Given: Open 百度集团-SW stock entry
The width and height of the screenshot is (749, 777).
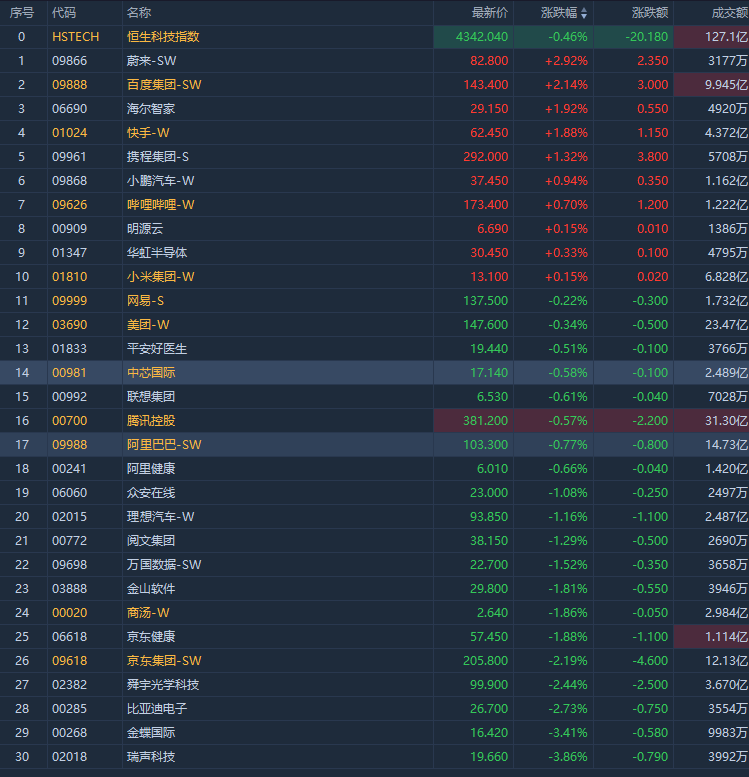Looking at the screenshot, I should 164,85.
